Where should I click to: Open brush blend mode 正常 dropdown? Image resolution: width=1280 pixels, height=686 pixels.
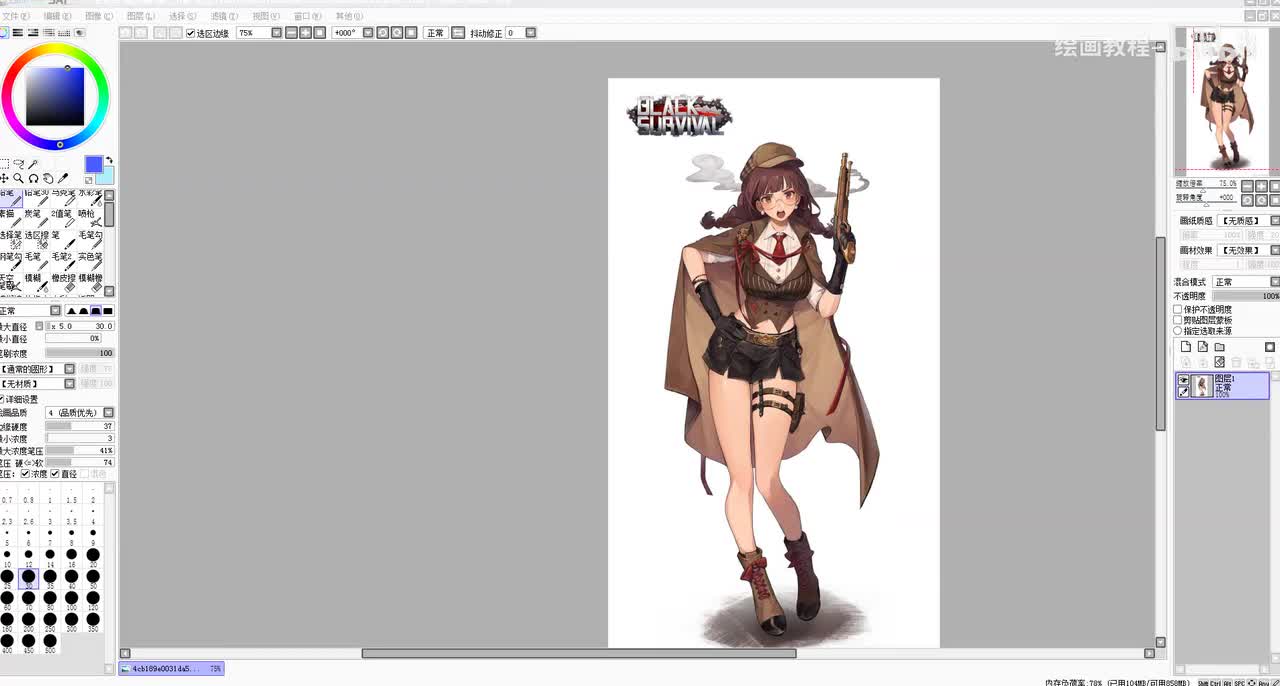pyautogui.click(x=55, y=311)
